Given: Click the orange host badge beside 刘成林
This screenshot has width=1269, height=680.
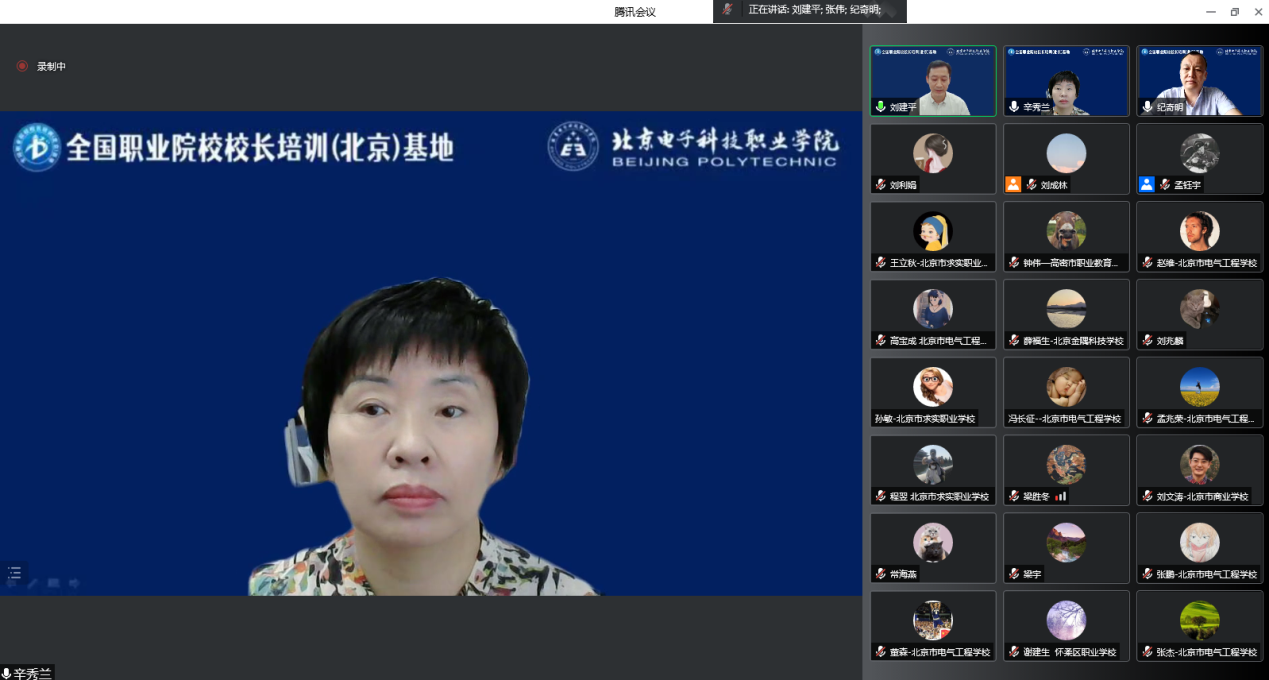Looking at the screenshot, I should pos(1013,184).
